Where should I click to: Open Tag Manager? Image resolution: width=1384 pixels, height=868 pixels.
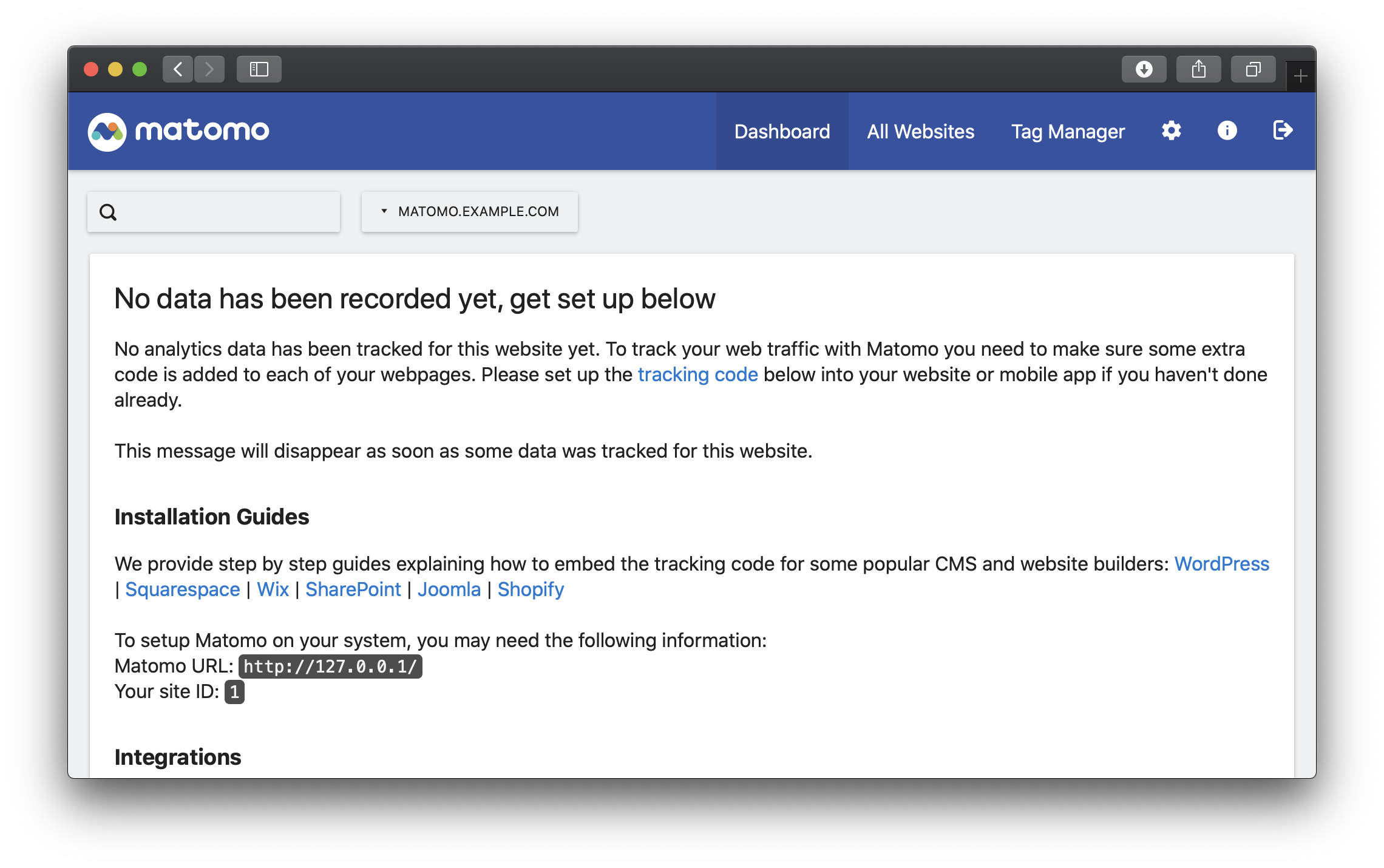[x=1068, y=132]
